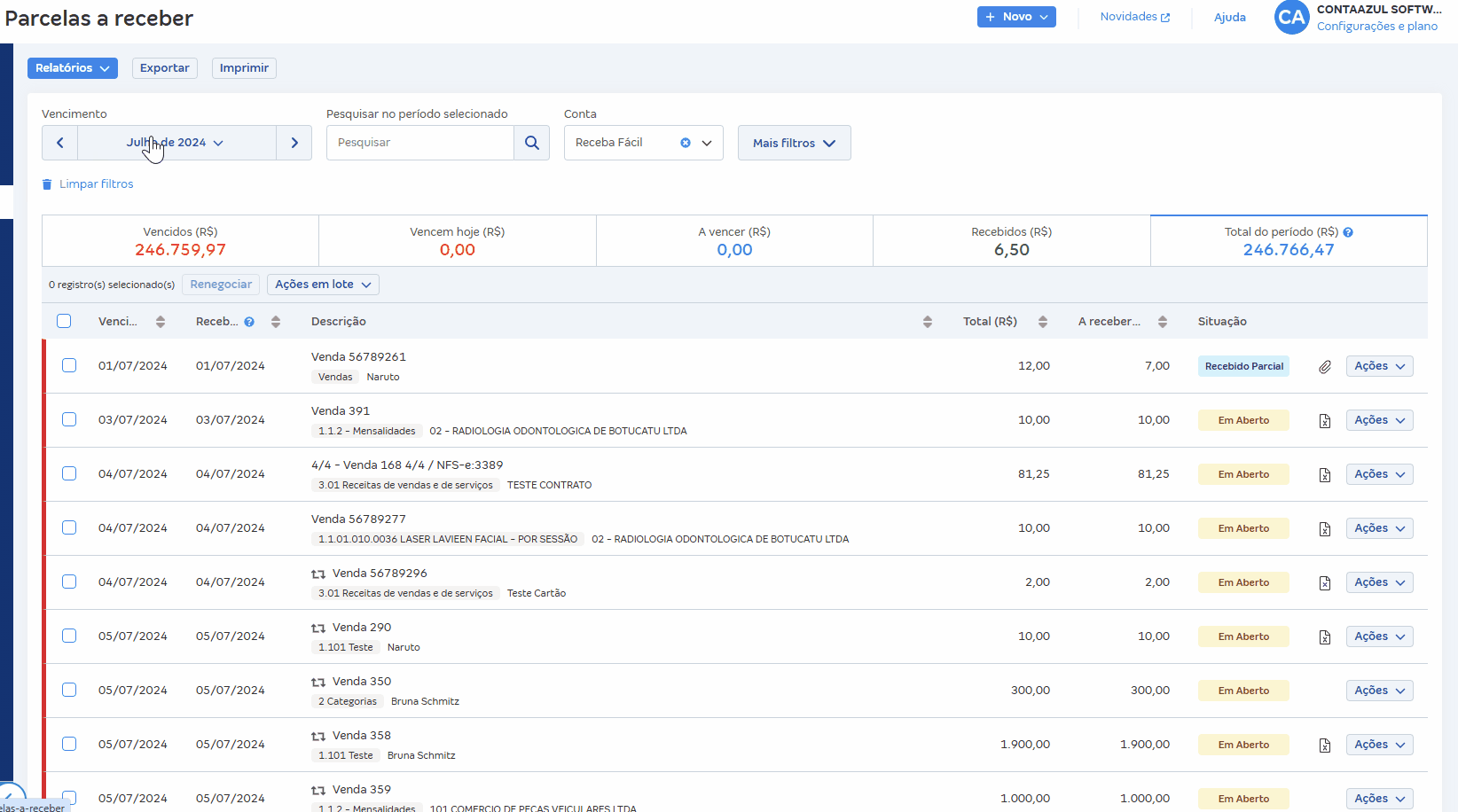Click the recurrence icon beside Venda 290
1458x812 pixels.
click(x=318, y=629)
